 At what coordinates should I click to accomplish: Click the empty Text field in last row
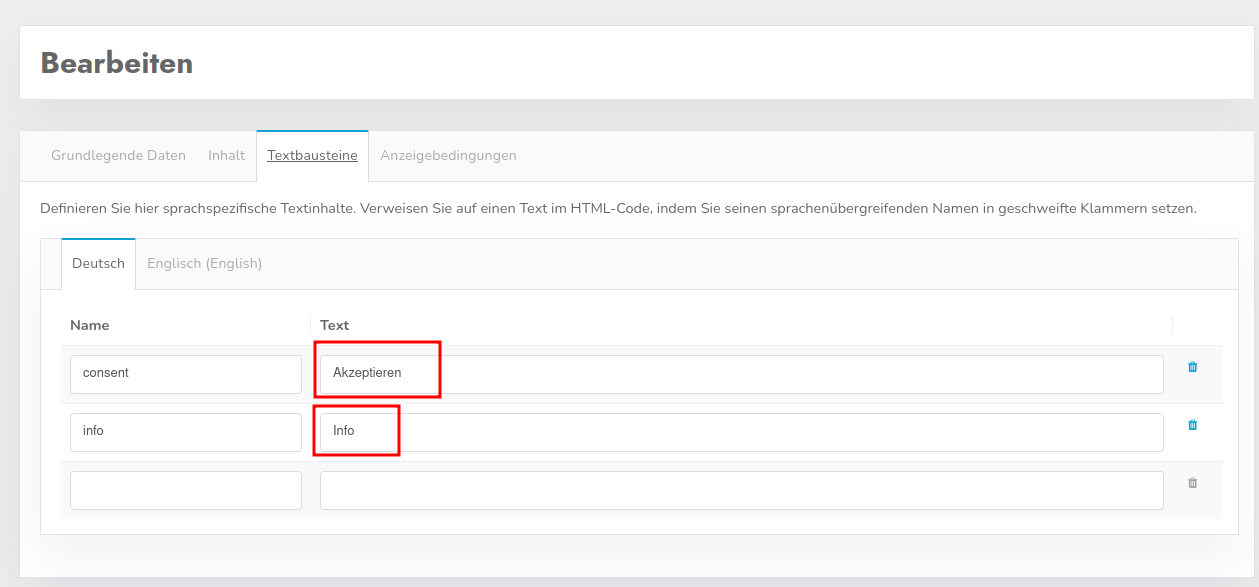[740, 490]
